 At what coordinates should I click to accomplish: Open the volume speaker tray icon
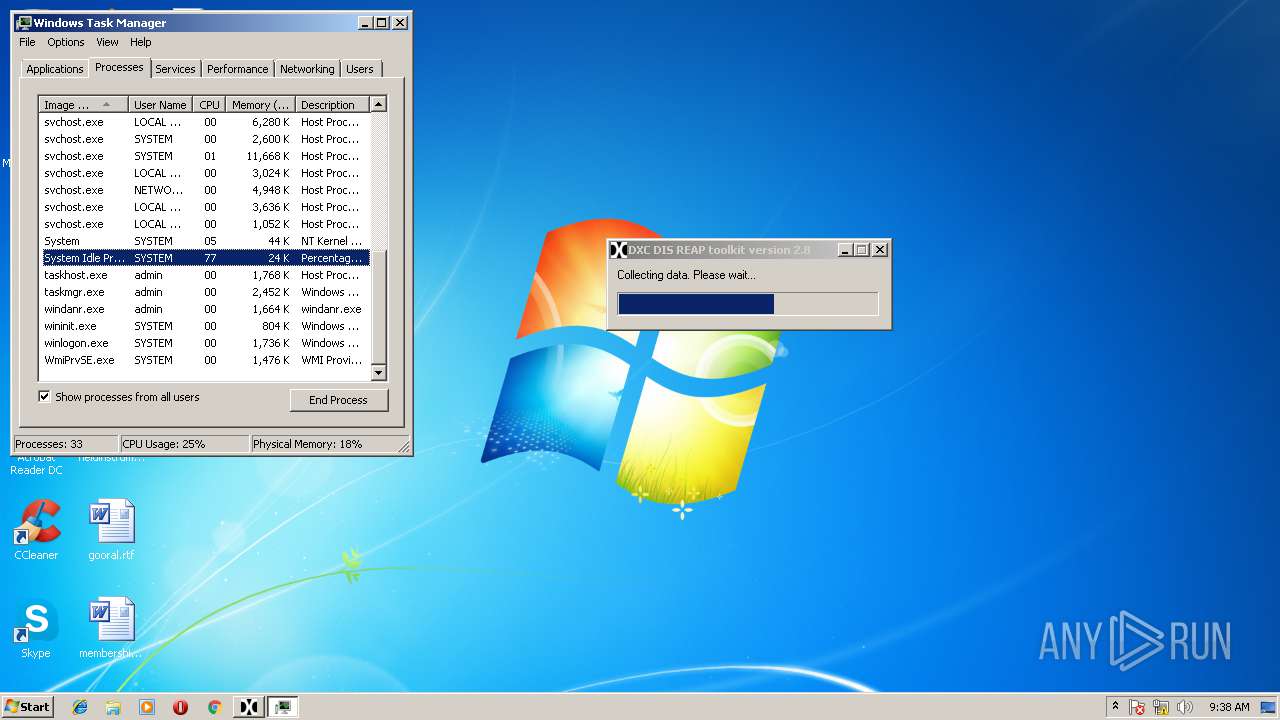coord(1185,707)
